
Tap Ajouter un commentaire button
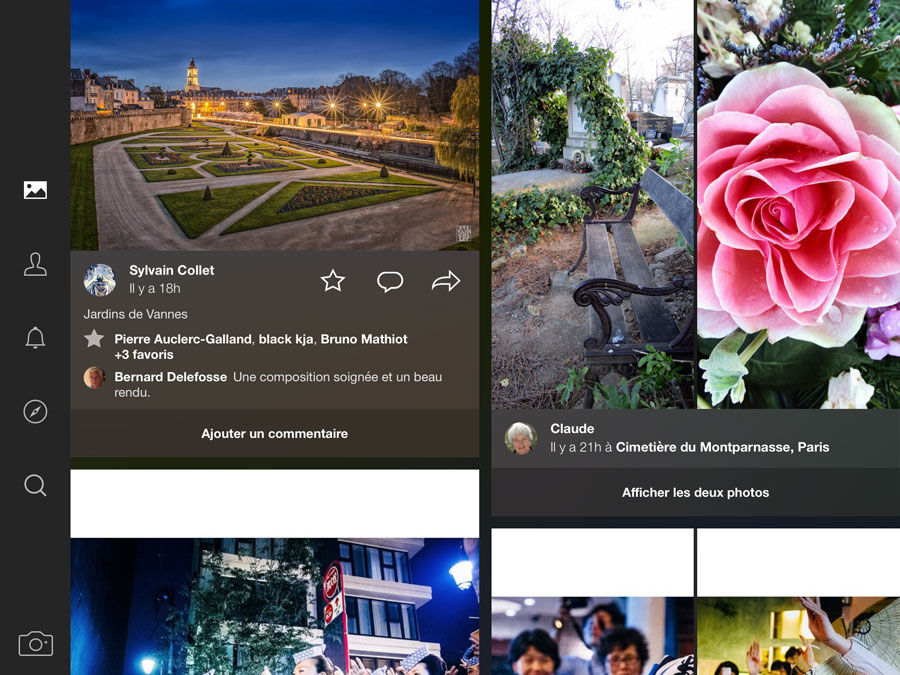(274, 433)
